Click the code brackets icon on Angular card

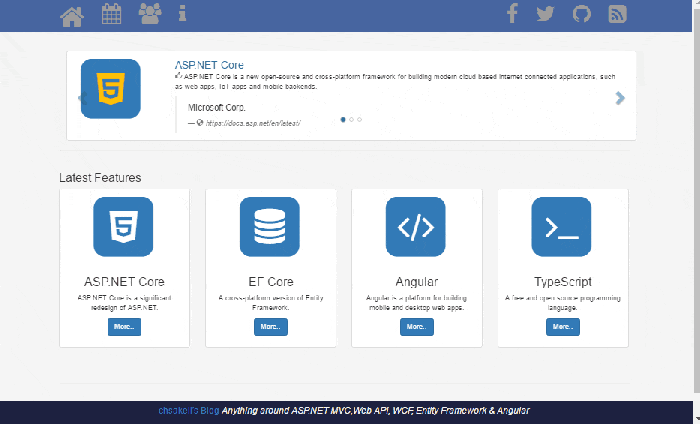pyautogui.click(x=416, y=227)
